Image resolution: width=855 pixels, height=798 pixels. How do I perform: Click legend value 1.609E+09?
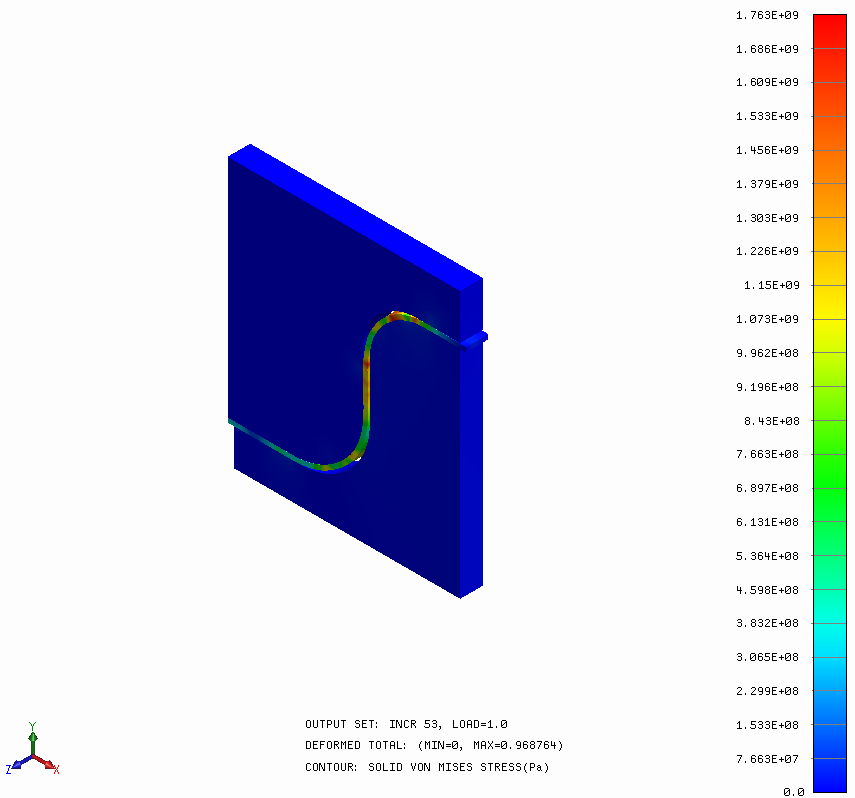(x=767, y=82)
